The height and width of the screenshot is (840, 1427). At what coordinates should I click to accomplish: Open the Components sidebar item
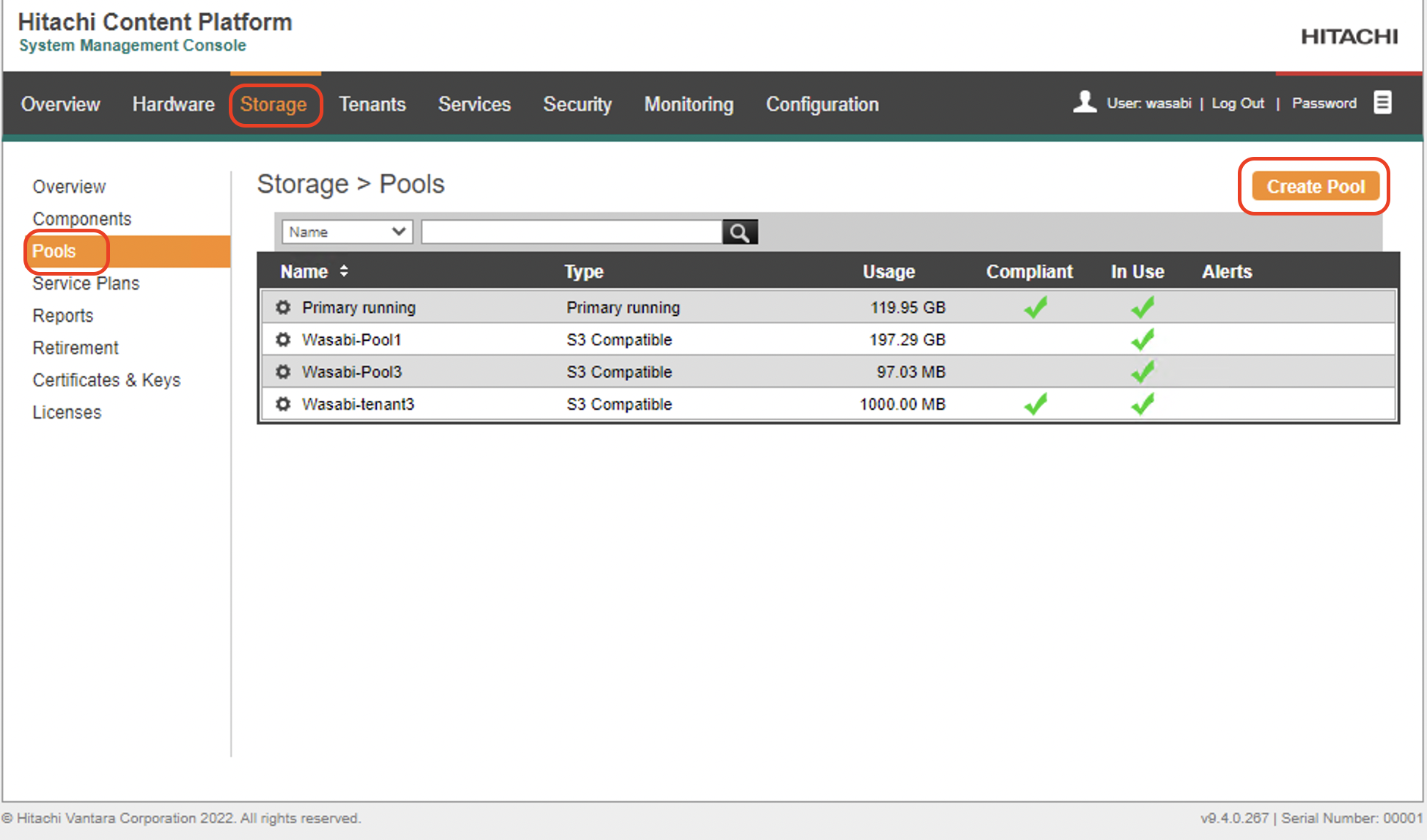coord(82,219)
